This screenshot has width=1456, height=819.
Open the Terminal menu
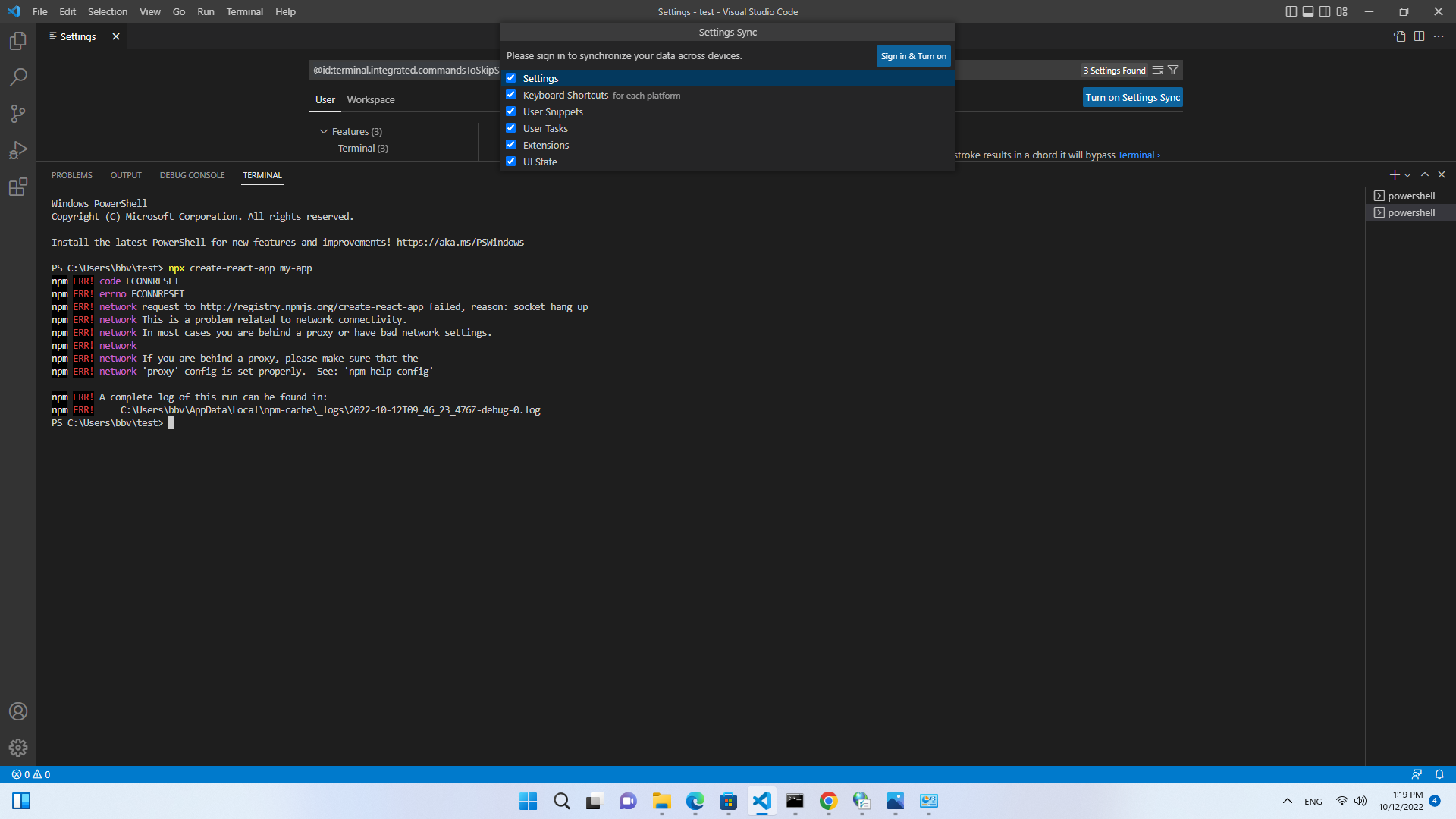pyautogui.click(x=244, y=11)
